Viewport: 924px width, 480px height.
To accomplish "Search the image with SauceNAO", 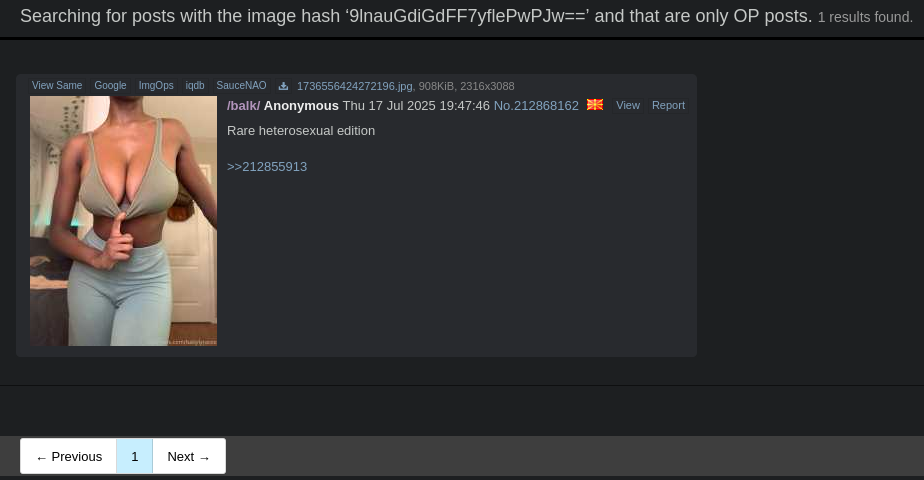I will click(241, 85).
